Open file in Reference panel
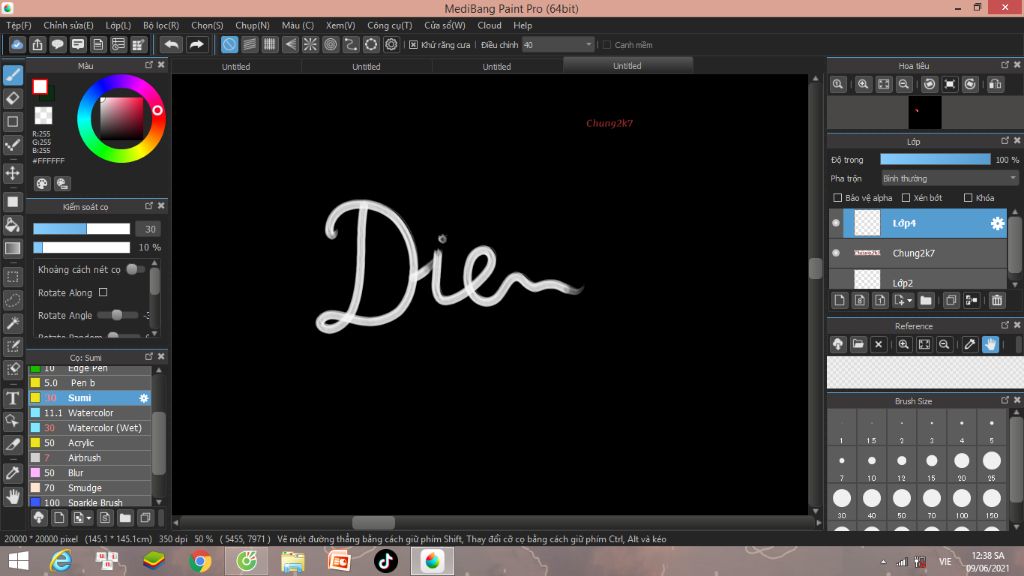The width and height of the screenshot is (1024, 576). coord(858,344)
